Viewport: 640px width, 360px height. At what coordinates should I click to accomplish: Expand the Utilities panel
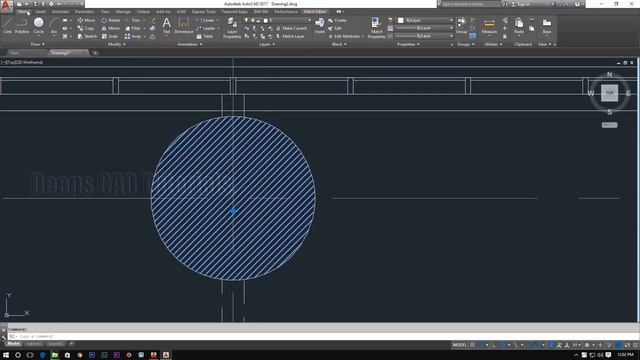click(493, 44)
